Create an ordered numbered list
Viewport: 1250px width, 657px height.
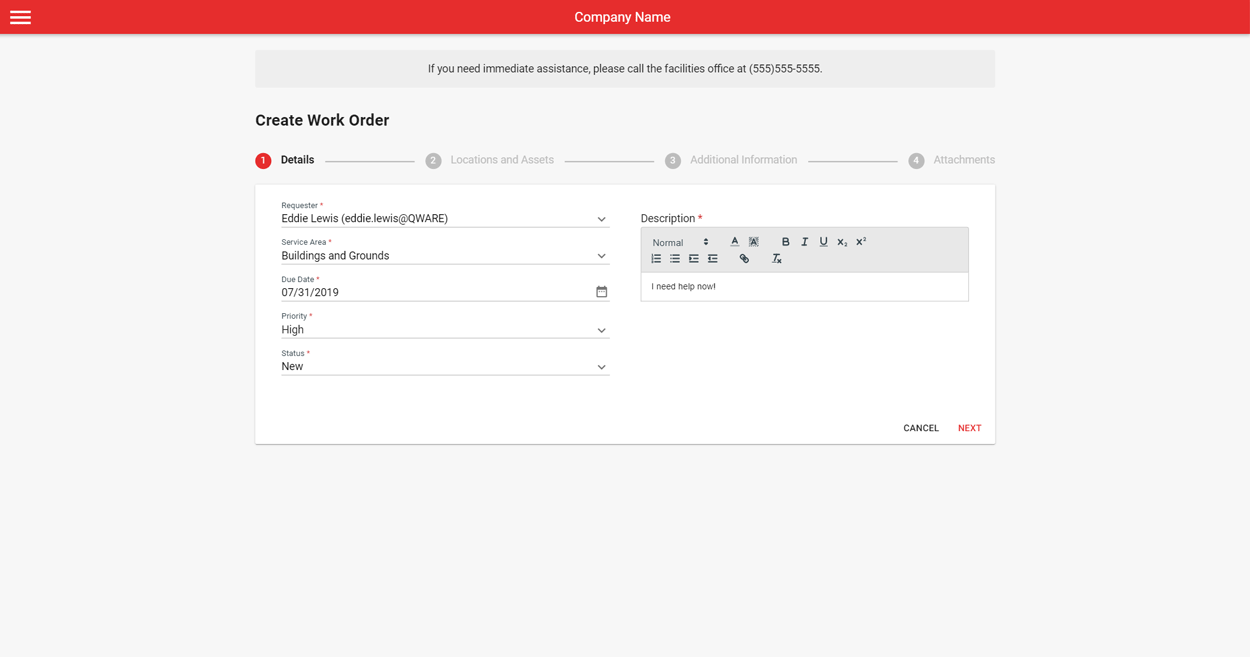tap(656, 257)
